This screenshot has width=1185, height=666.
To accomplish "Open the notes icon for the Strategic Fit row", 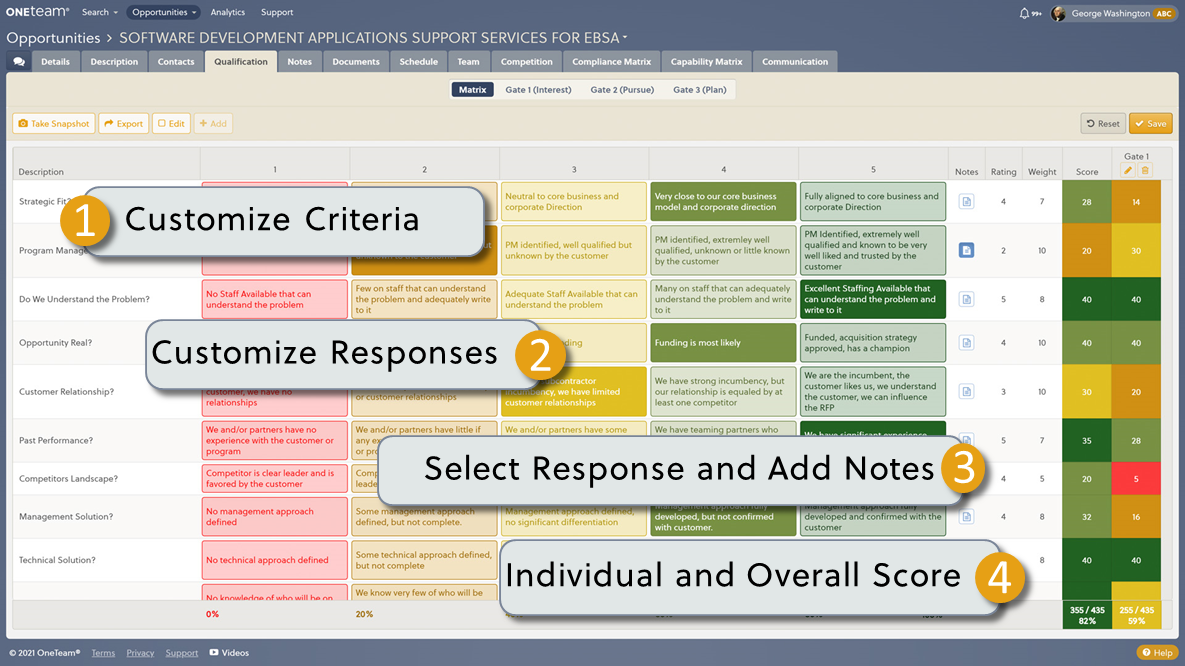I will [966, 202].
